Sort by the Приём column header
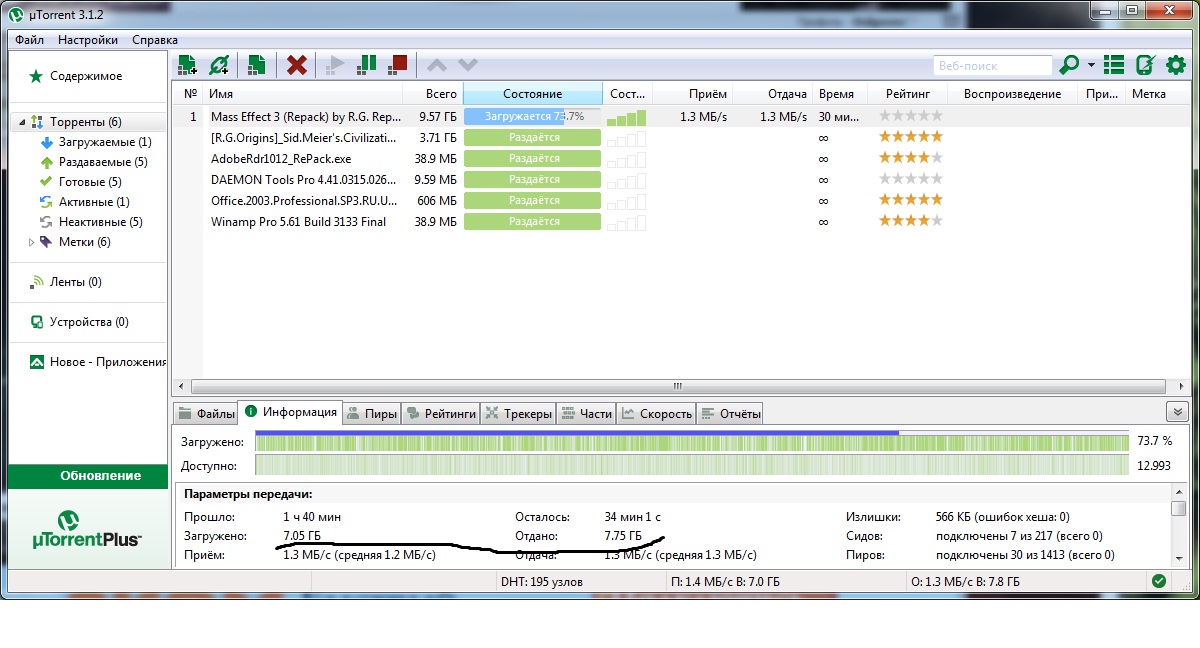 pyautogui.click(x=693, y=94)
